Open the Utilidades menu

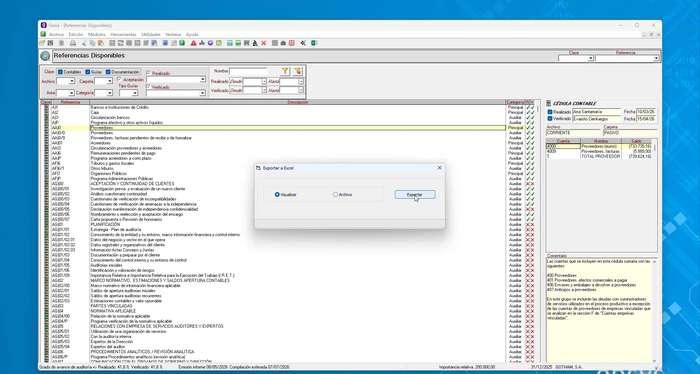[151, 34]
